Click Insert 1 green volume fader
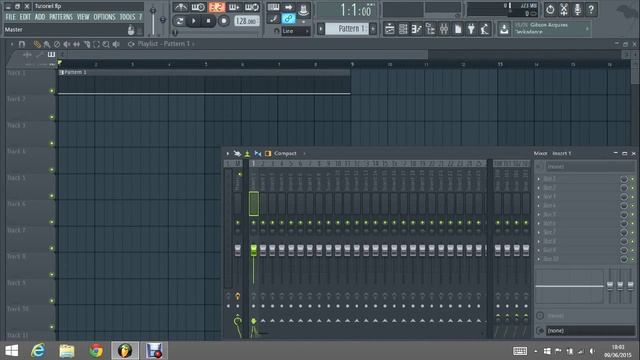Screen dimensions: 640x360 253,250
